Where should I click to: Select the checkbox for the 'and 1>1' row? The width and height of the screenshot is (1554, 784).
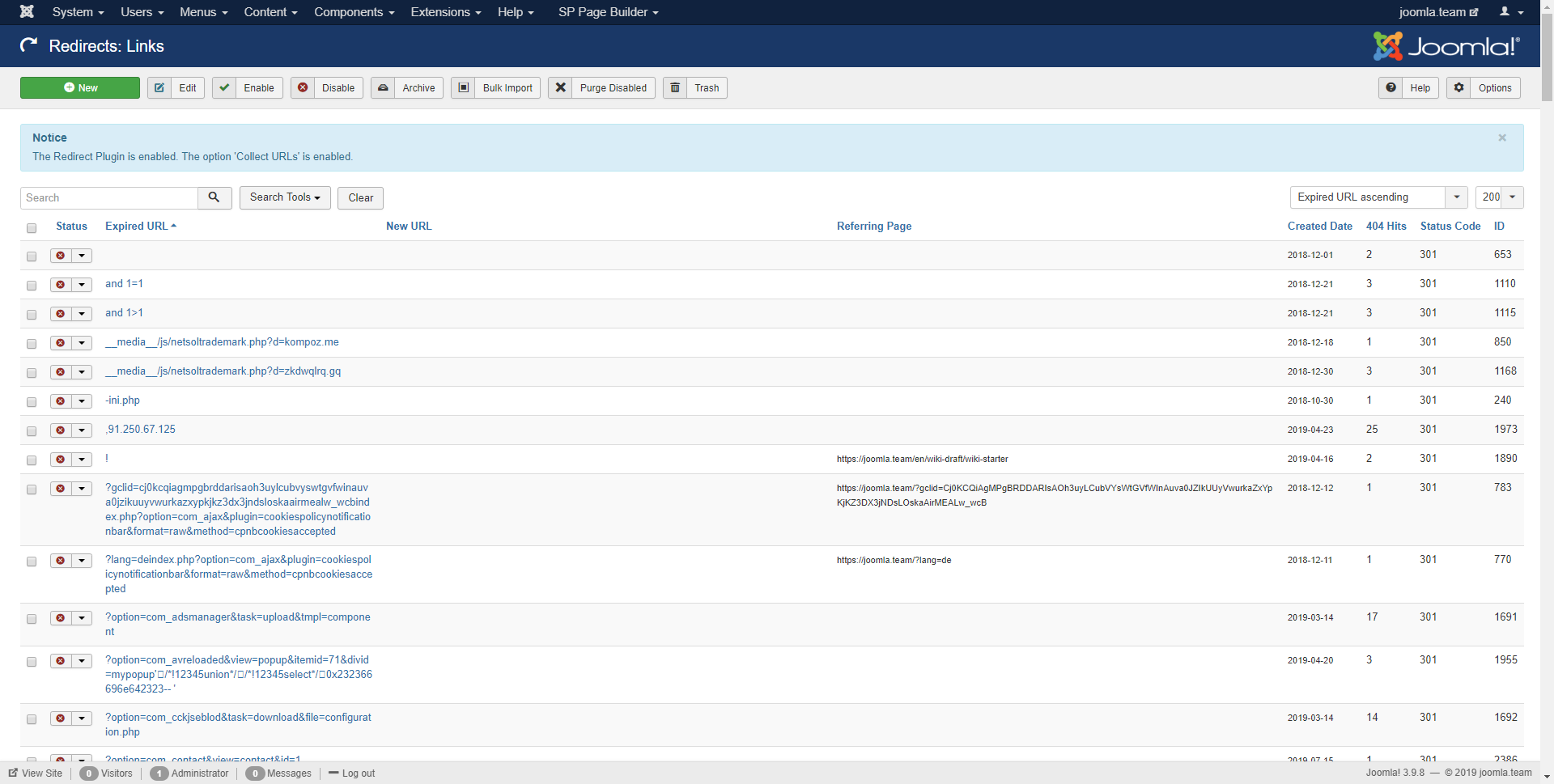pos(32,315)
